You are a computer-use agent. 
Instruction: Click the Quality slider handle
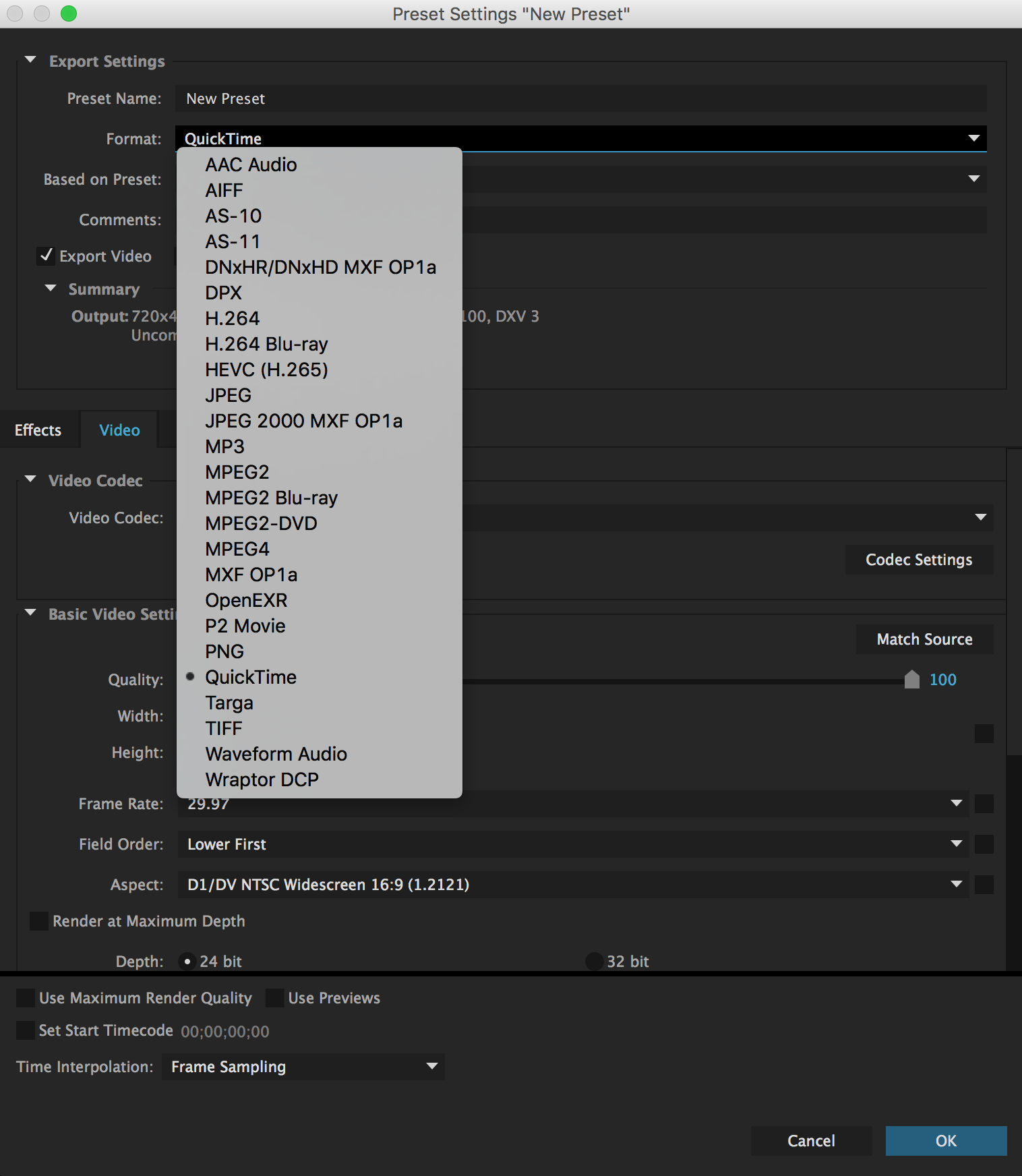[911, 679]
